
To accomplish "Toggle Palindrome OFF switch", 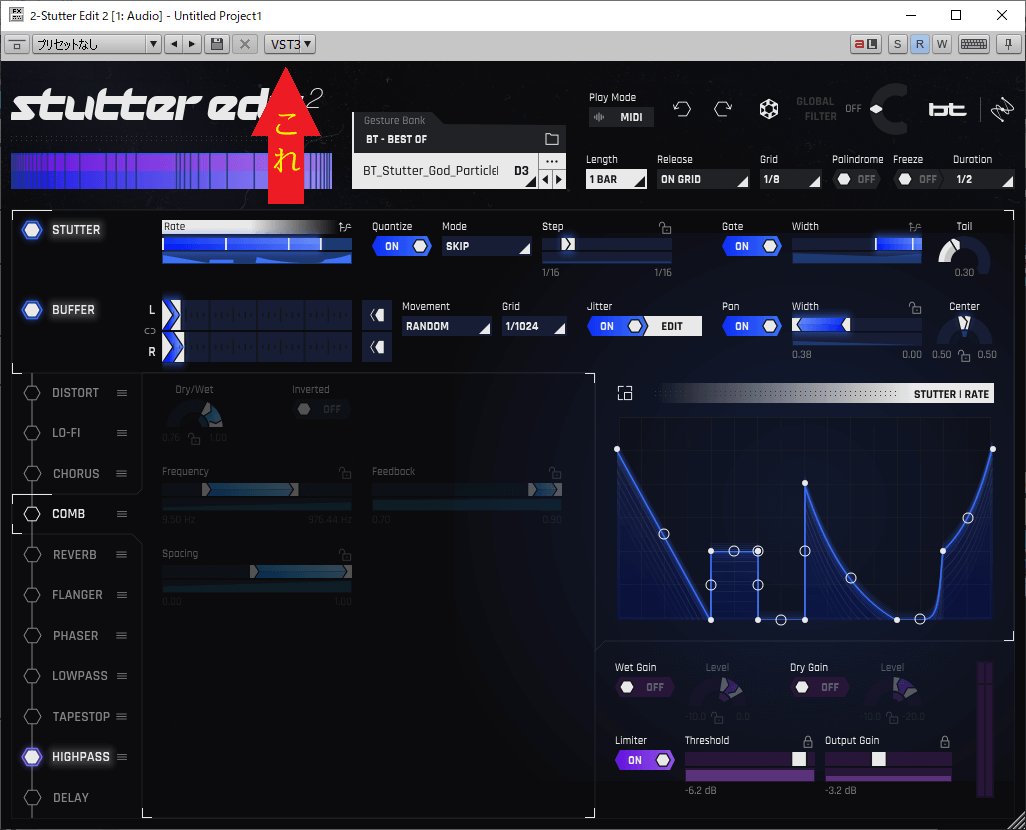I will click(857, 179).
